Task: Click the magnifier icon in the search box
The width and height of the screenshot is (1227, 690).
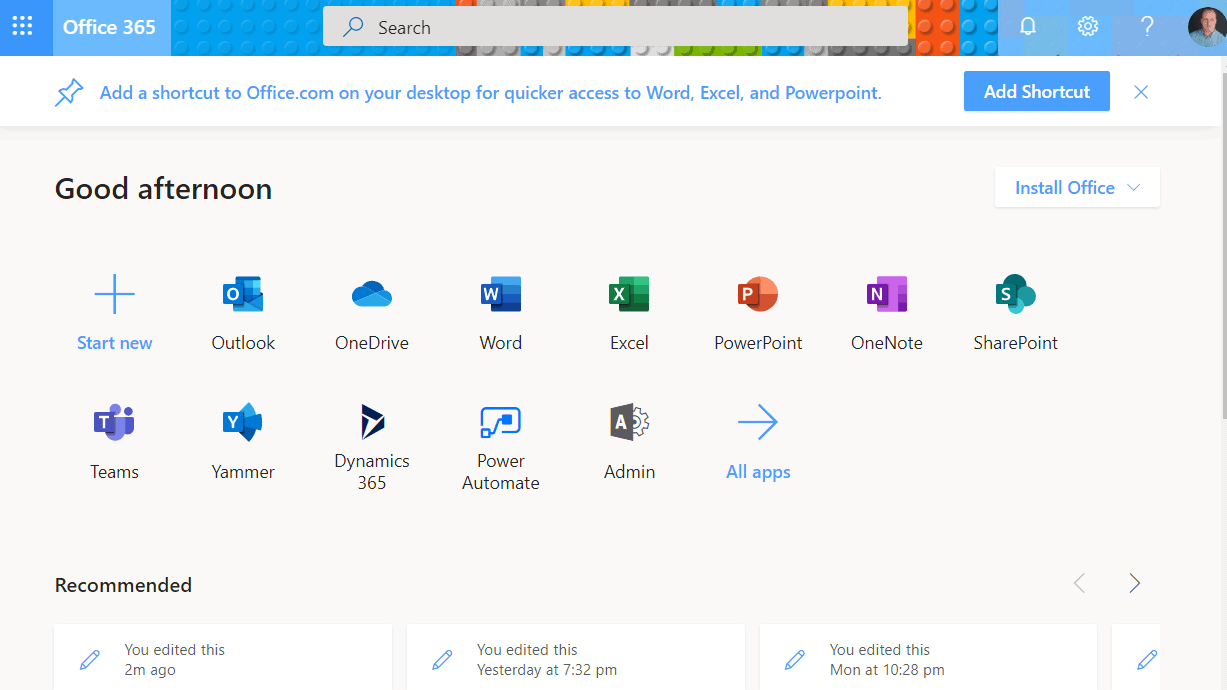Action: pyautogui.click(x=353, y=28)
